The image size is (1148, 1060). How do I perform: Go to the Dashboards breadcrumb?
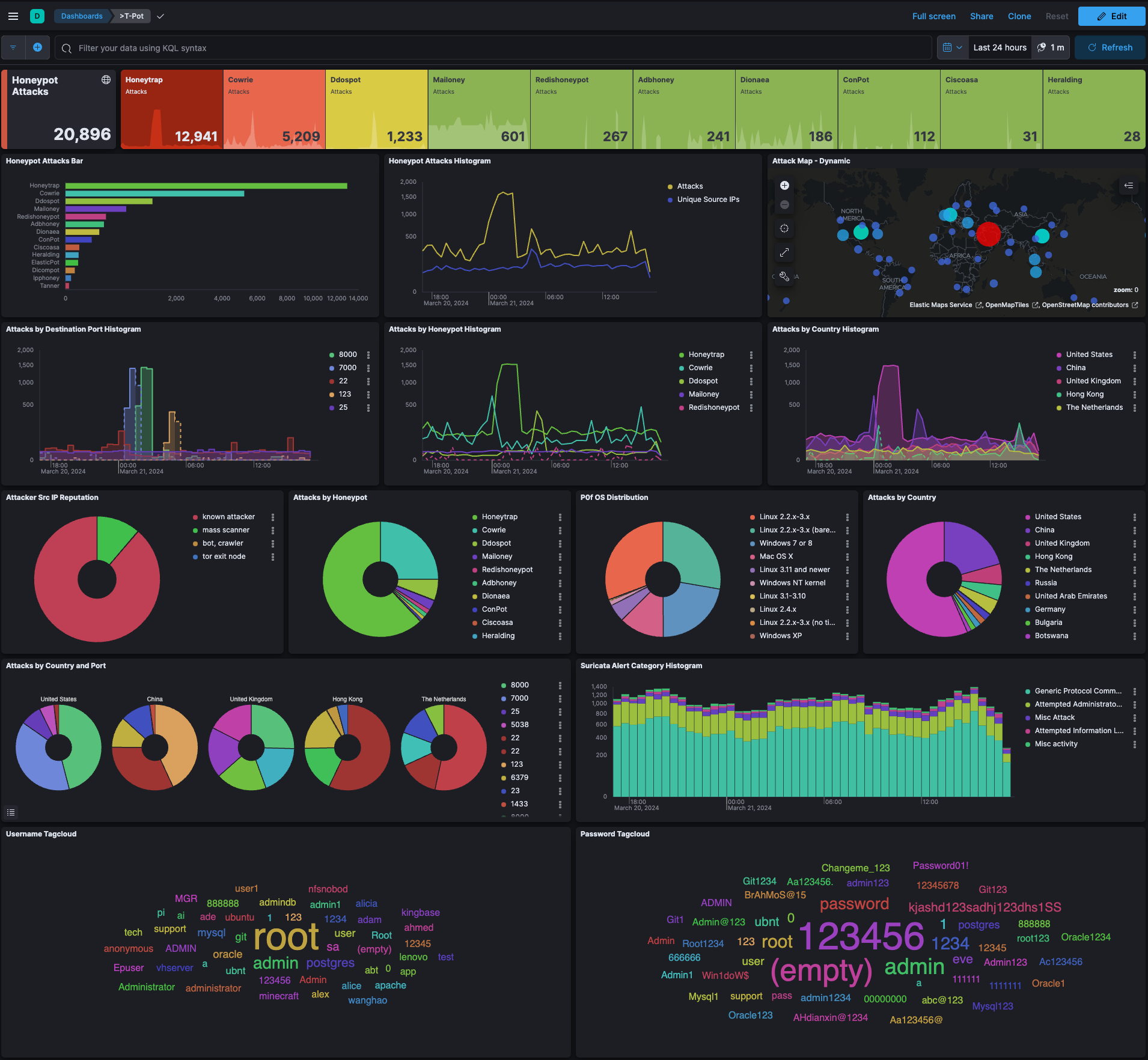pyautogui.click(x=82, y=16)
